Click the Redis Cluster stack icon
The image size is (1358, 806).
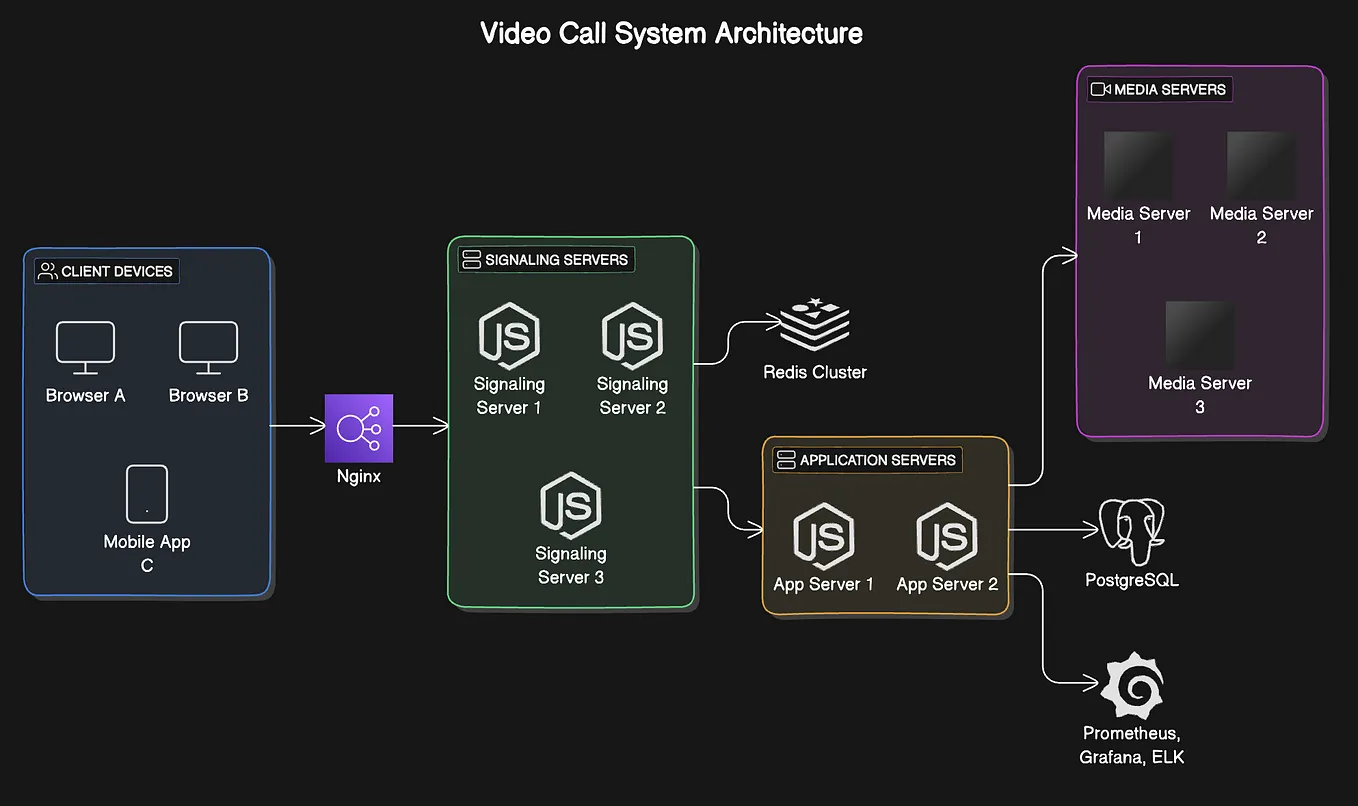click(814, 324)
